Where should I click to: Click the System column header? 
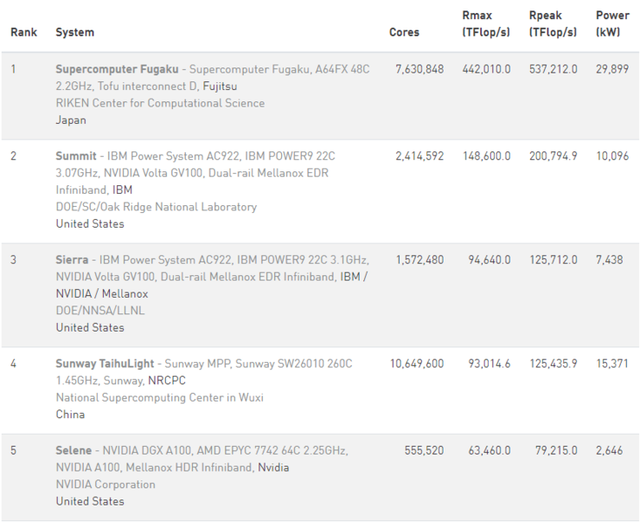coord(75,32)
